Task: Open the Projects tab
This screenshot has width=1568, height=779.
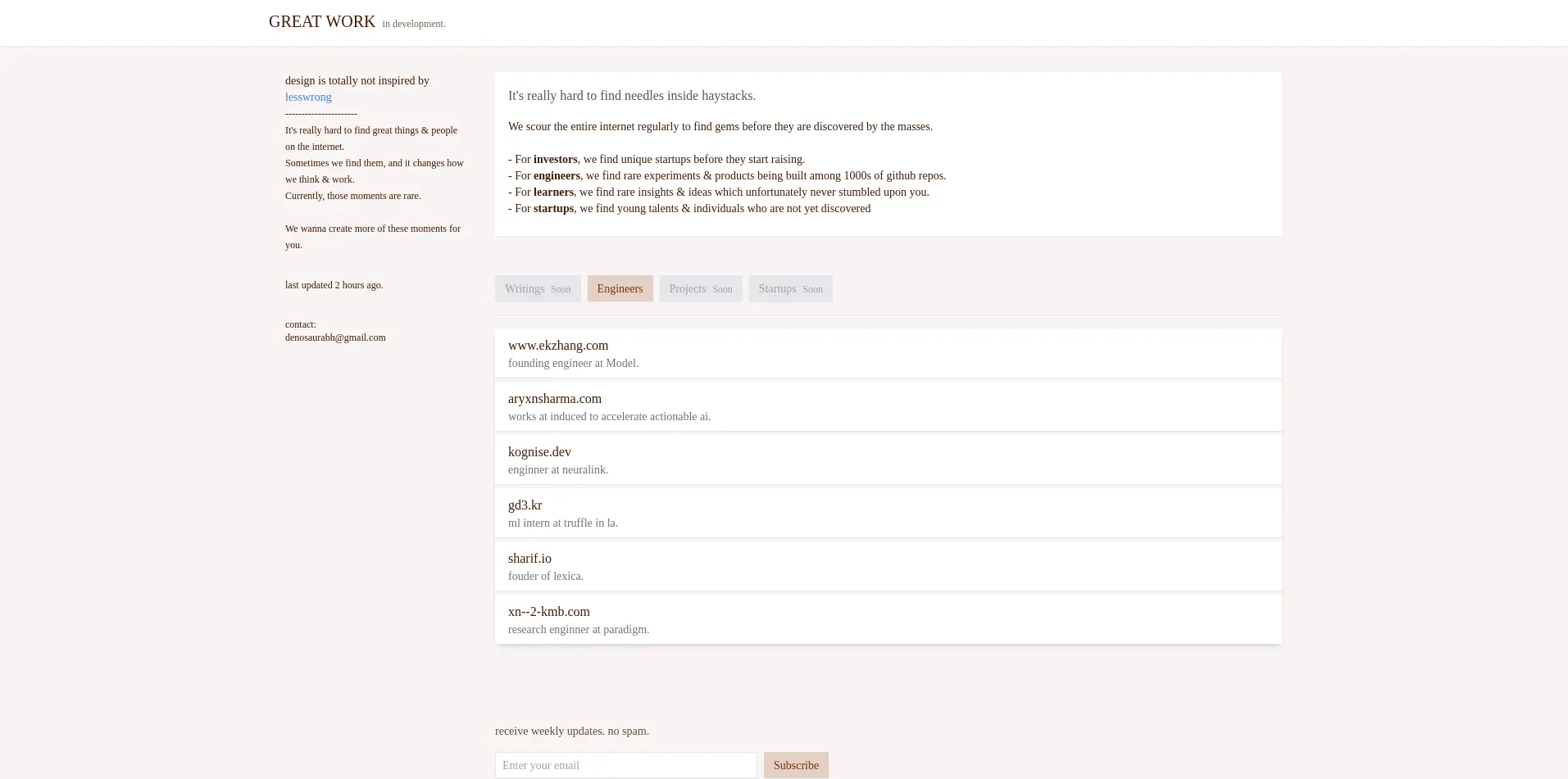Action: click(x=700, y=288)
